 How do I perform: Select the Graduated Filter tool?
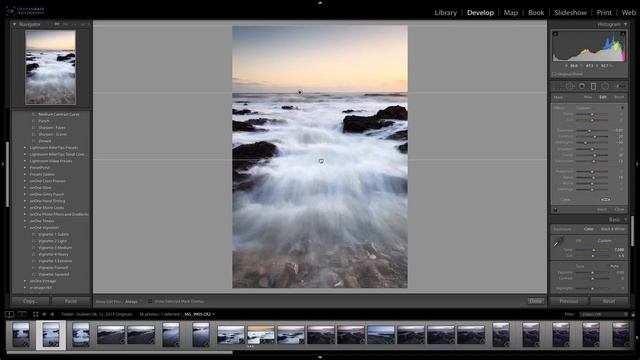pyautogui.click(x=593, y=86)
